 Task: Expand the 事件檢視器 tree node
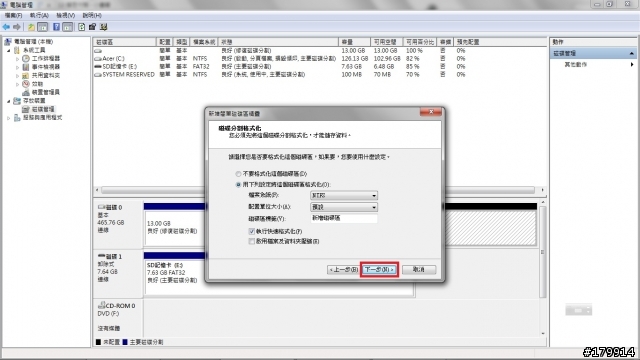18,67
